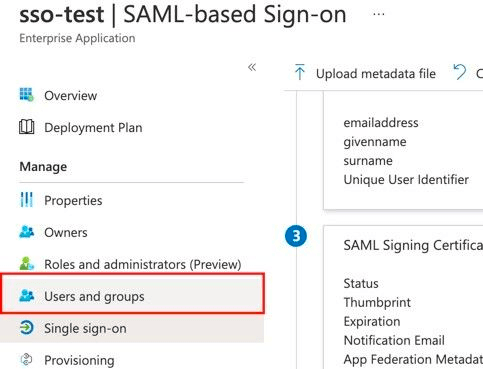Viewport: 483px width, 369px height.
Task: Click the Deployment Plan book icon
Action: [27, 127]
